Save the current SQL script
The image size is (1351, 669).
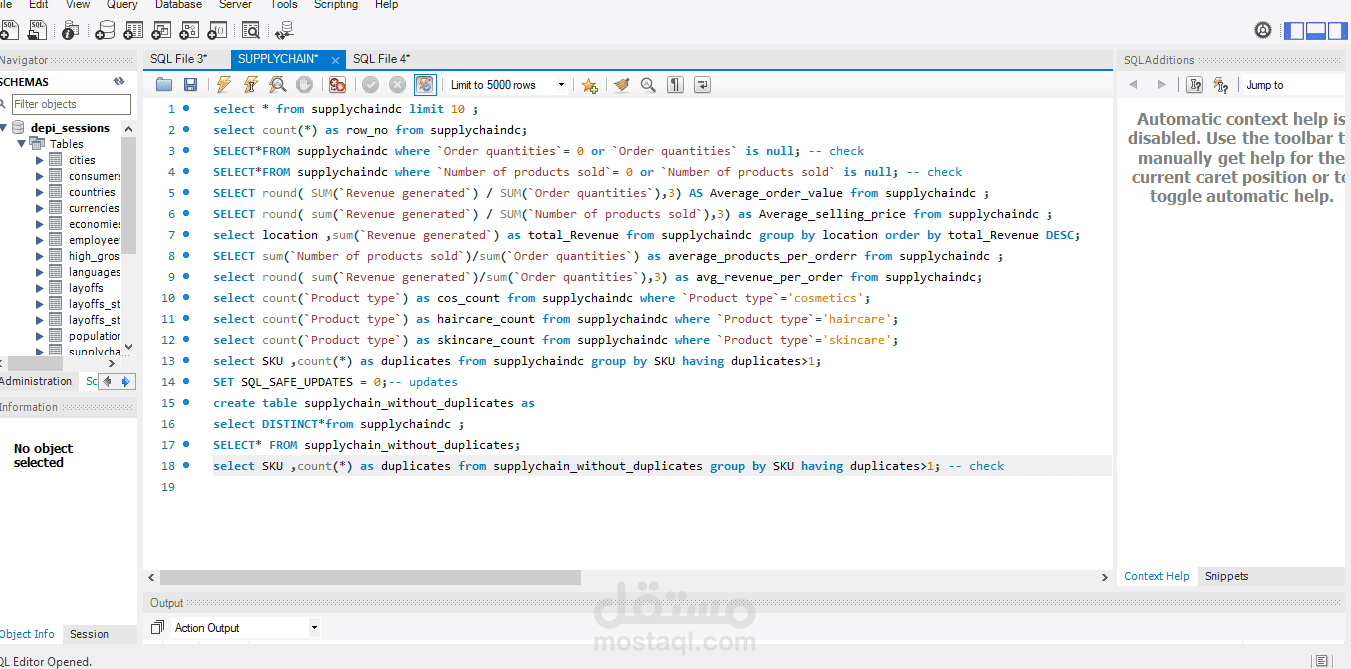(190, 84)
